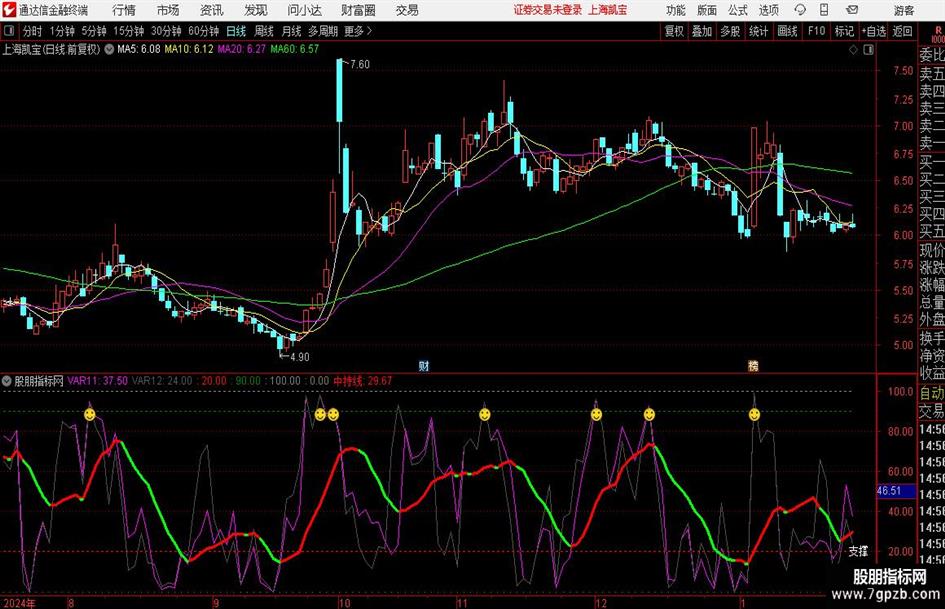Expand 更多 period options
Image resolution: width=945 pixels, height=609 pixels.
tap(358, 31)
